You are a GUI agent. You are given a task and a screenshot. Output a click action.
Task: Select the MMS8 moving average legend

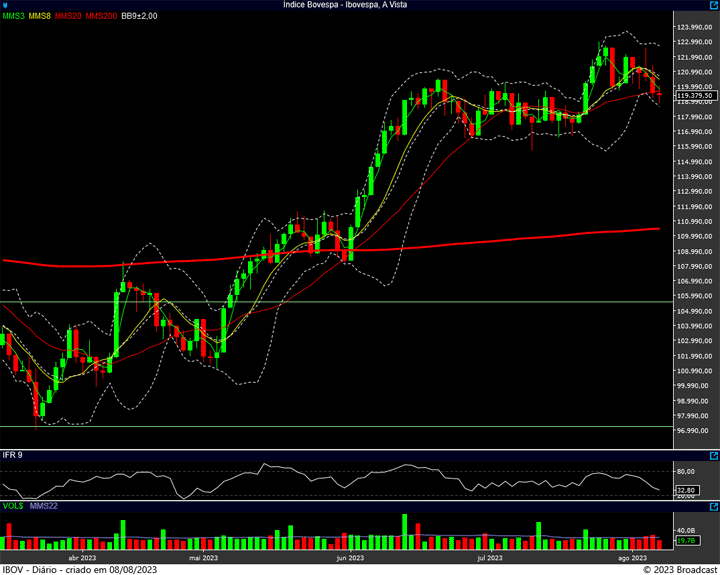[x=40, y=16]
